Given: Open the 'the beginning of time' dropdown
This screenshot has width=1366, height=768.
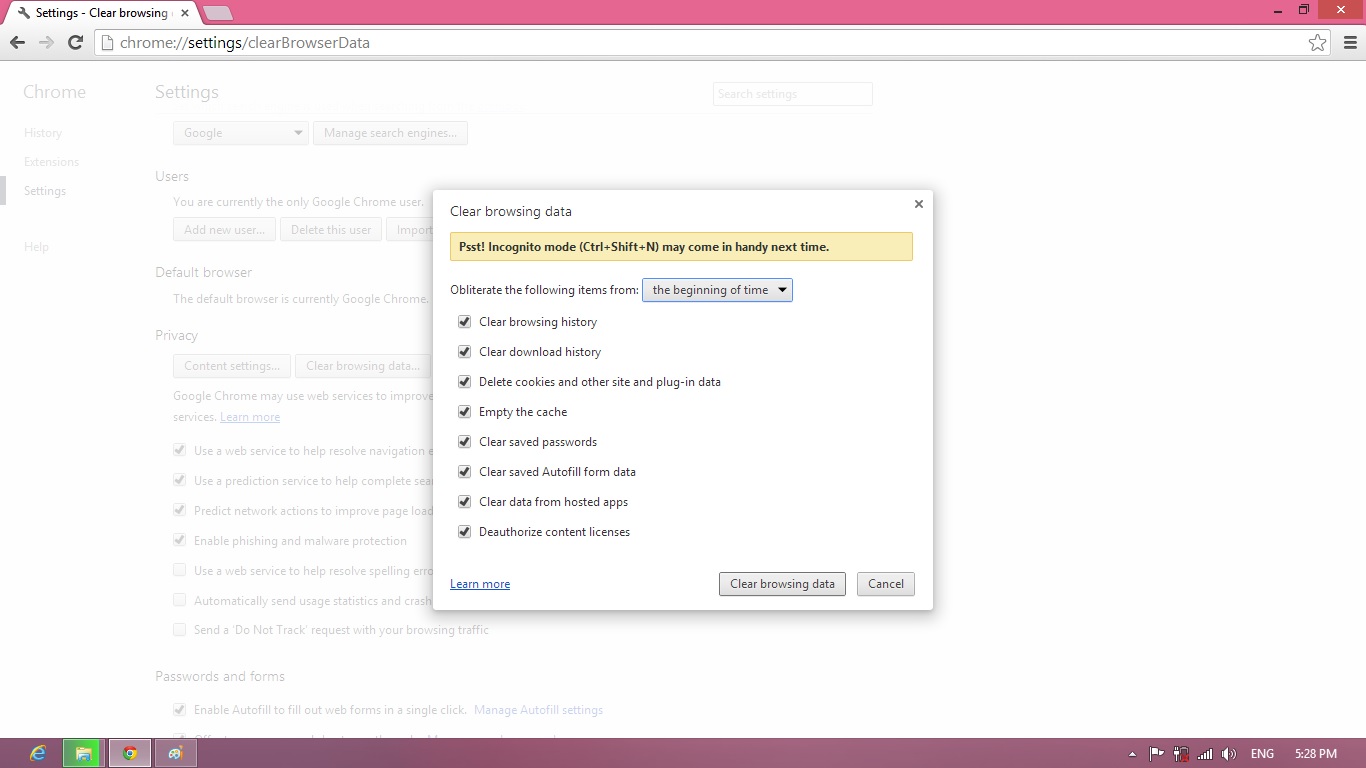Looking at the screenshot, I should (x=717, y=290).
